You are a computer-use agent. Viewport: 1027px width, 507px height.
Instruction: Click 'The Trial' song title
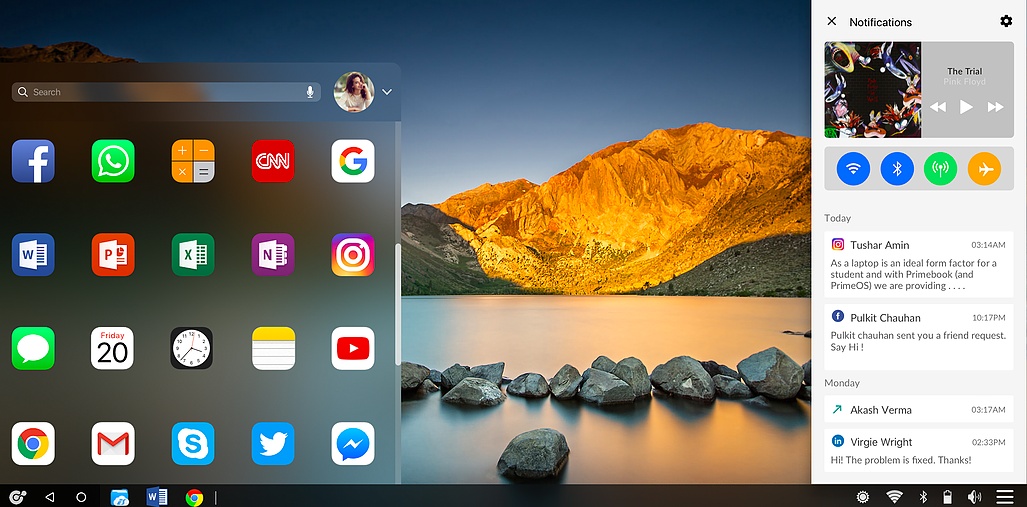[965, 71]
